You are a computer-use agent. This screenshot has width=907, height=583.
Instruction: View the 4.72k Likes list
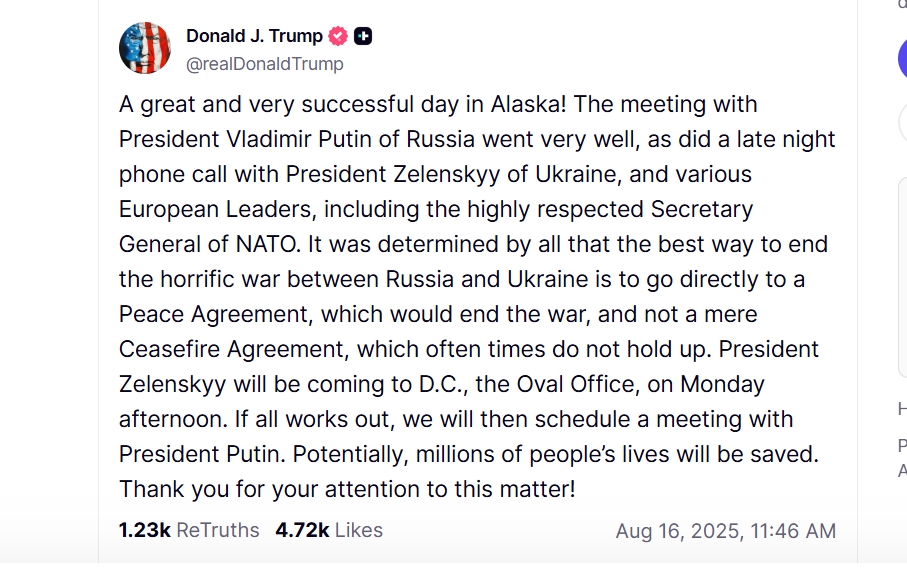pos(329,530)
